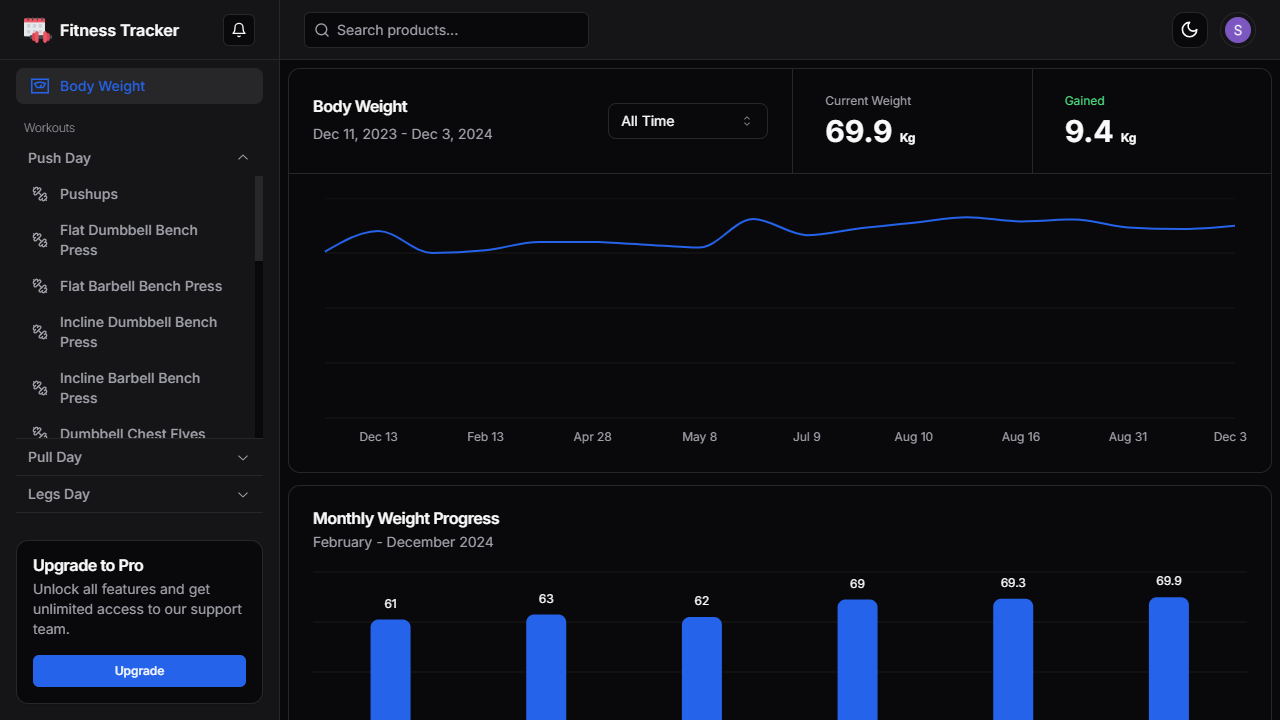Click Incline Barbell Bench Press icon

pyautogui.click(x=40, y=388)
